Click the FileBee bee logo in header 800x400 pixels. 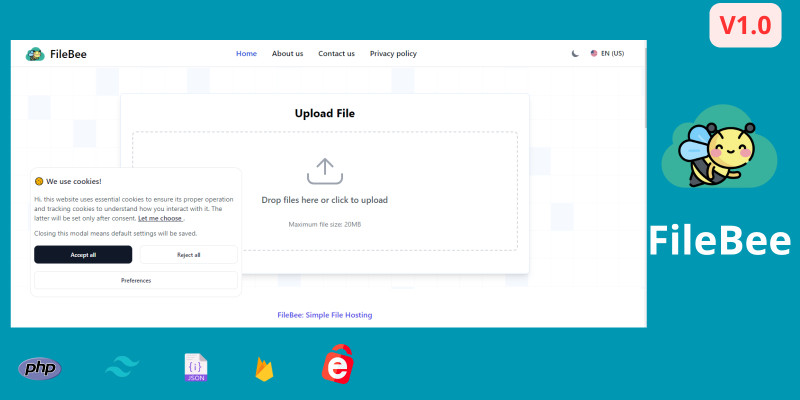(x=35, y=54)
